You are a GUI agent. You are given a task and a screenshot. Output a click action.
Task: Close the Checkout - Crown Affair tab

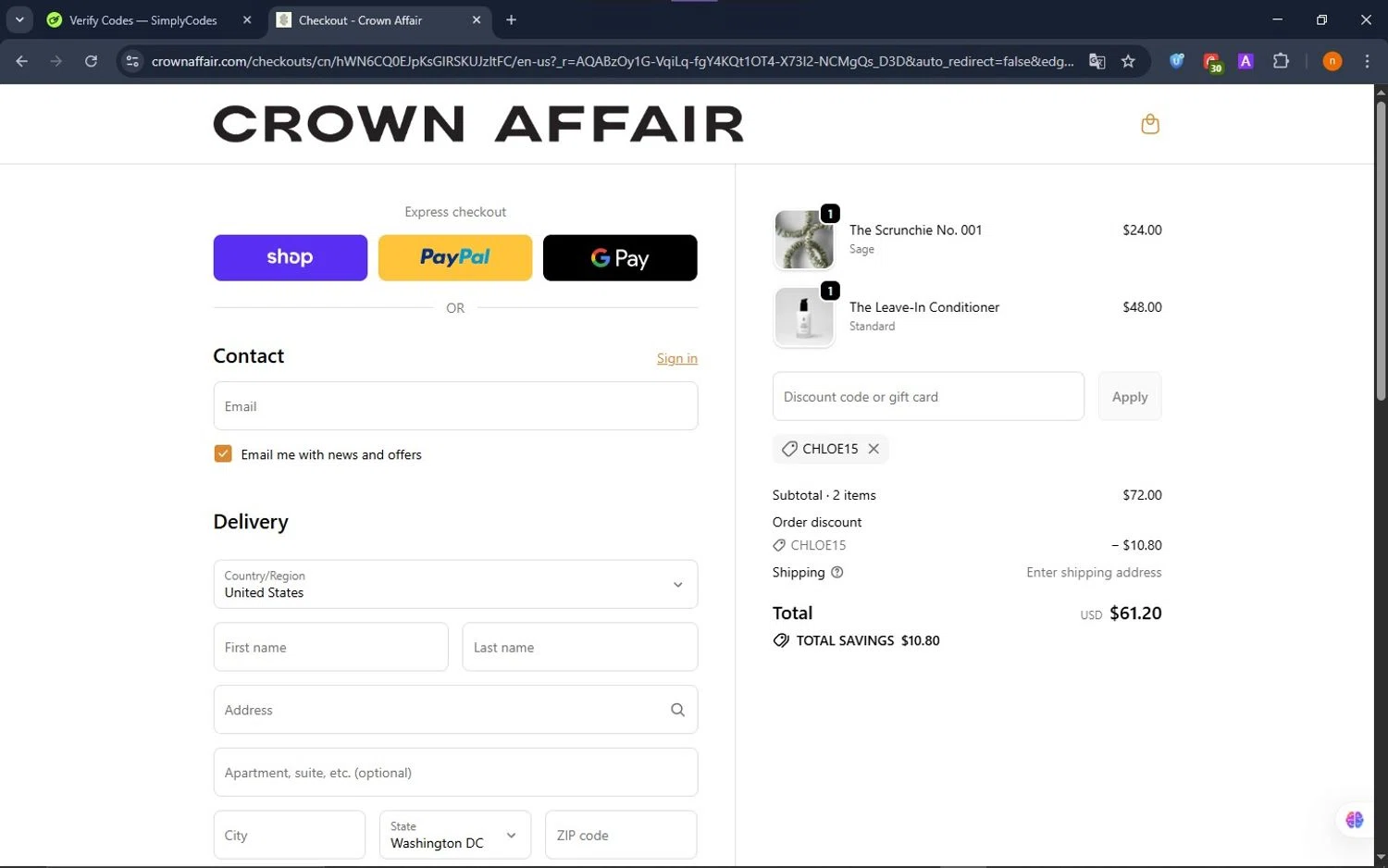click(477, 19)
